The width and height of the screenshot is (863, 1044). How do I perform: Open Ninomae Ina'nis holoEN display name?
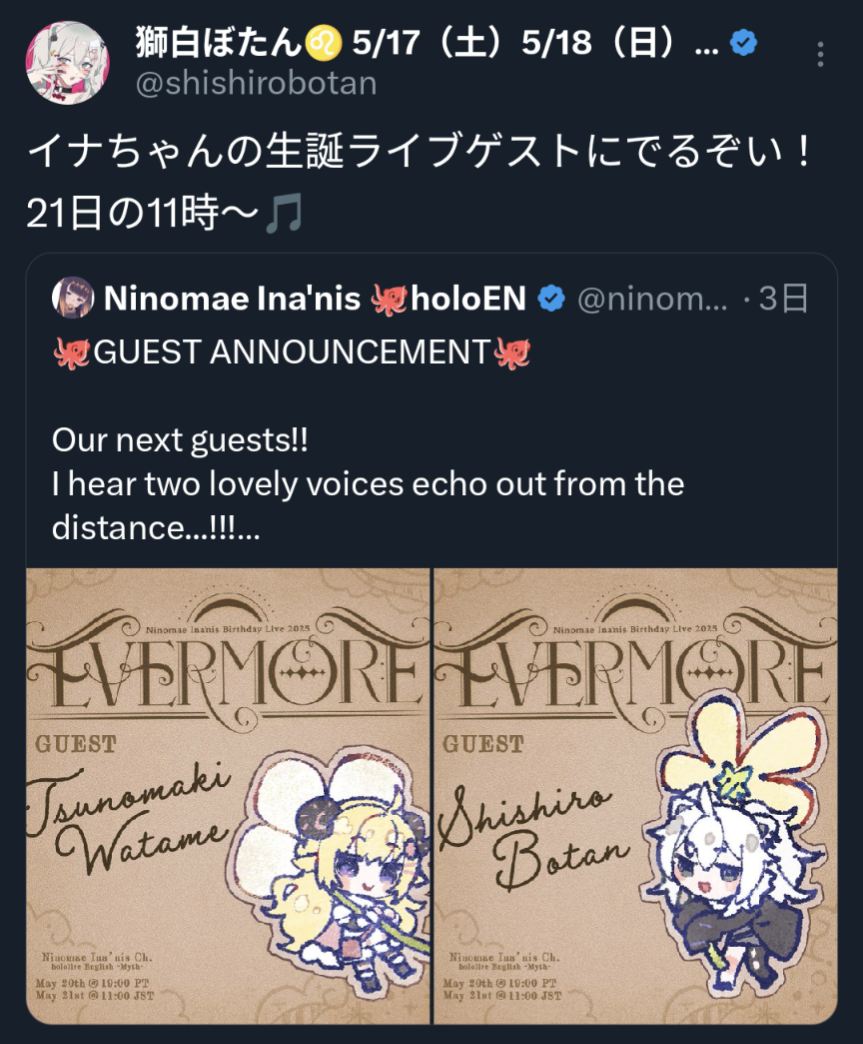point(315,298)
